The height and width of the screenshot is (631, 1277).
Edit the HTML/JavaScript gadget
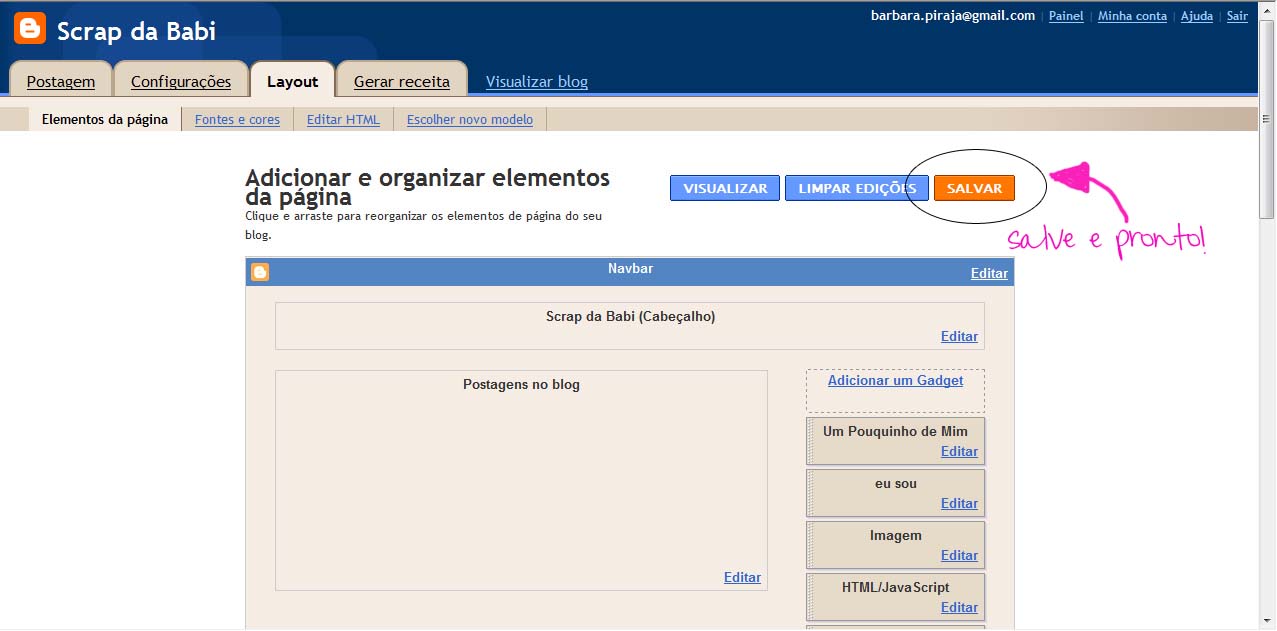tap(959, 607)
